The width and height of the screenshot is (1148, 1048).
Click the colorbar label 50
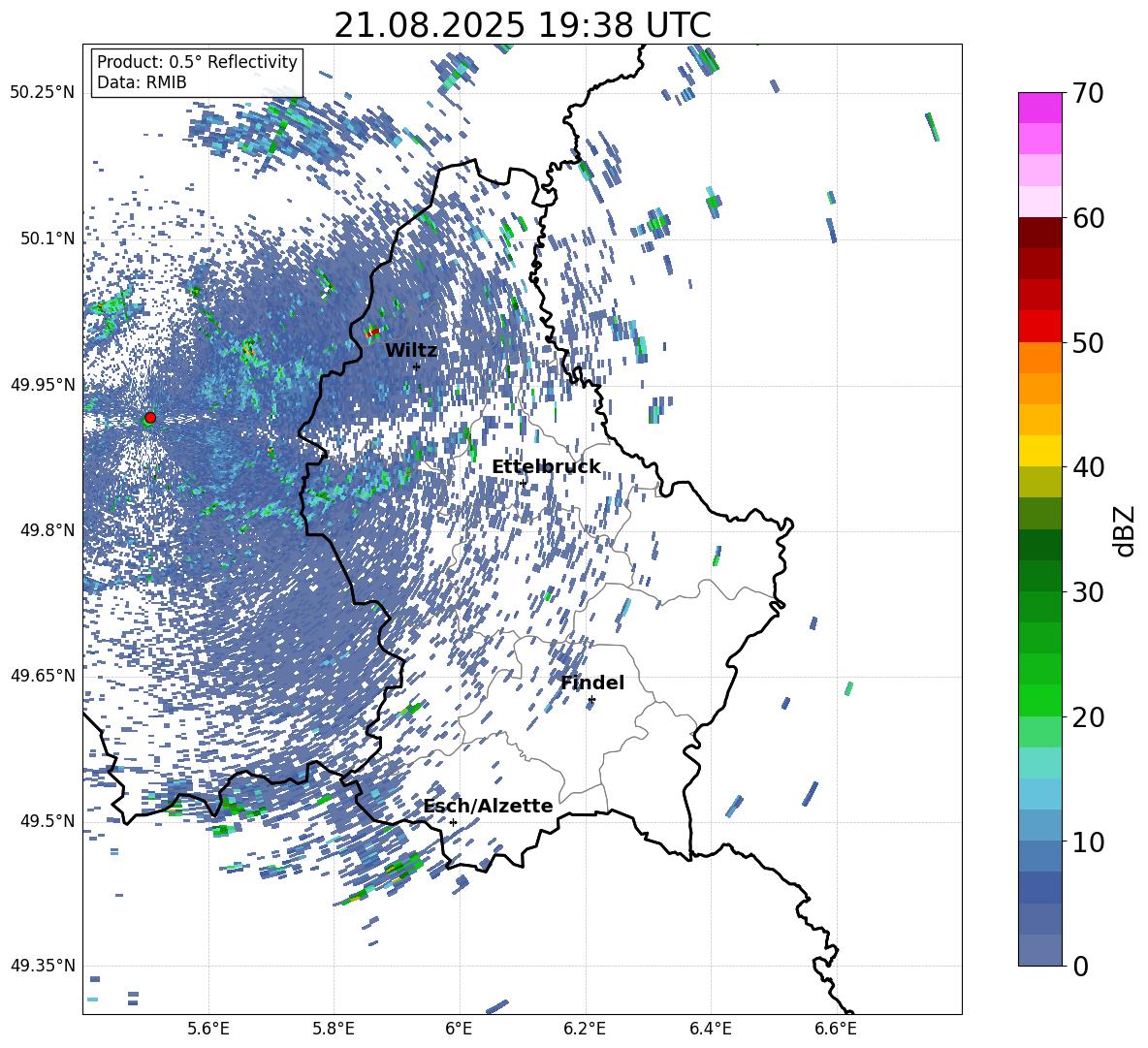pos(1088,342)
